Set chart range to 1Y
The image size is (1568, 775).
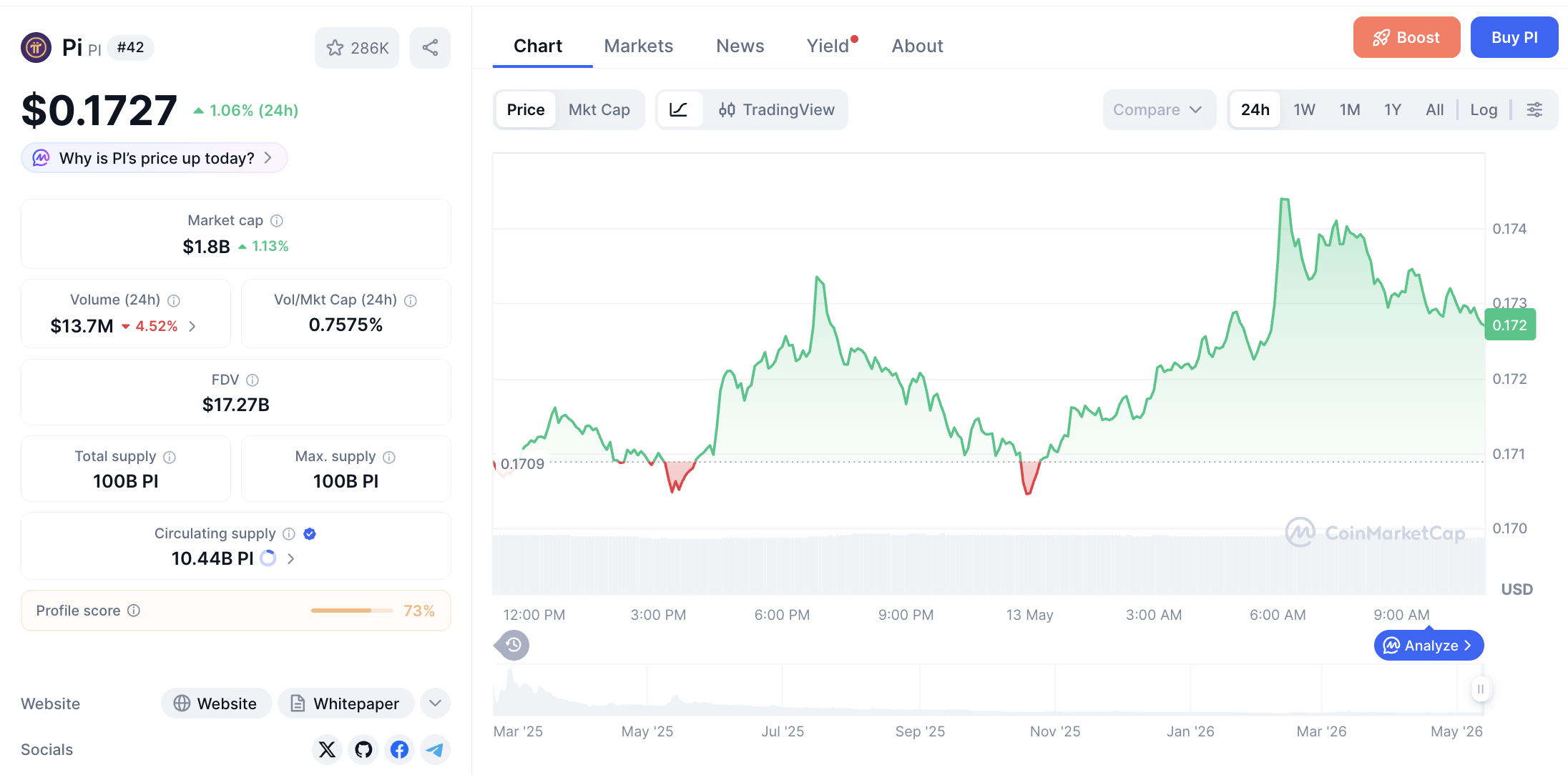pos(1393,109)
